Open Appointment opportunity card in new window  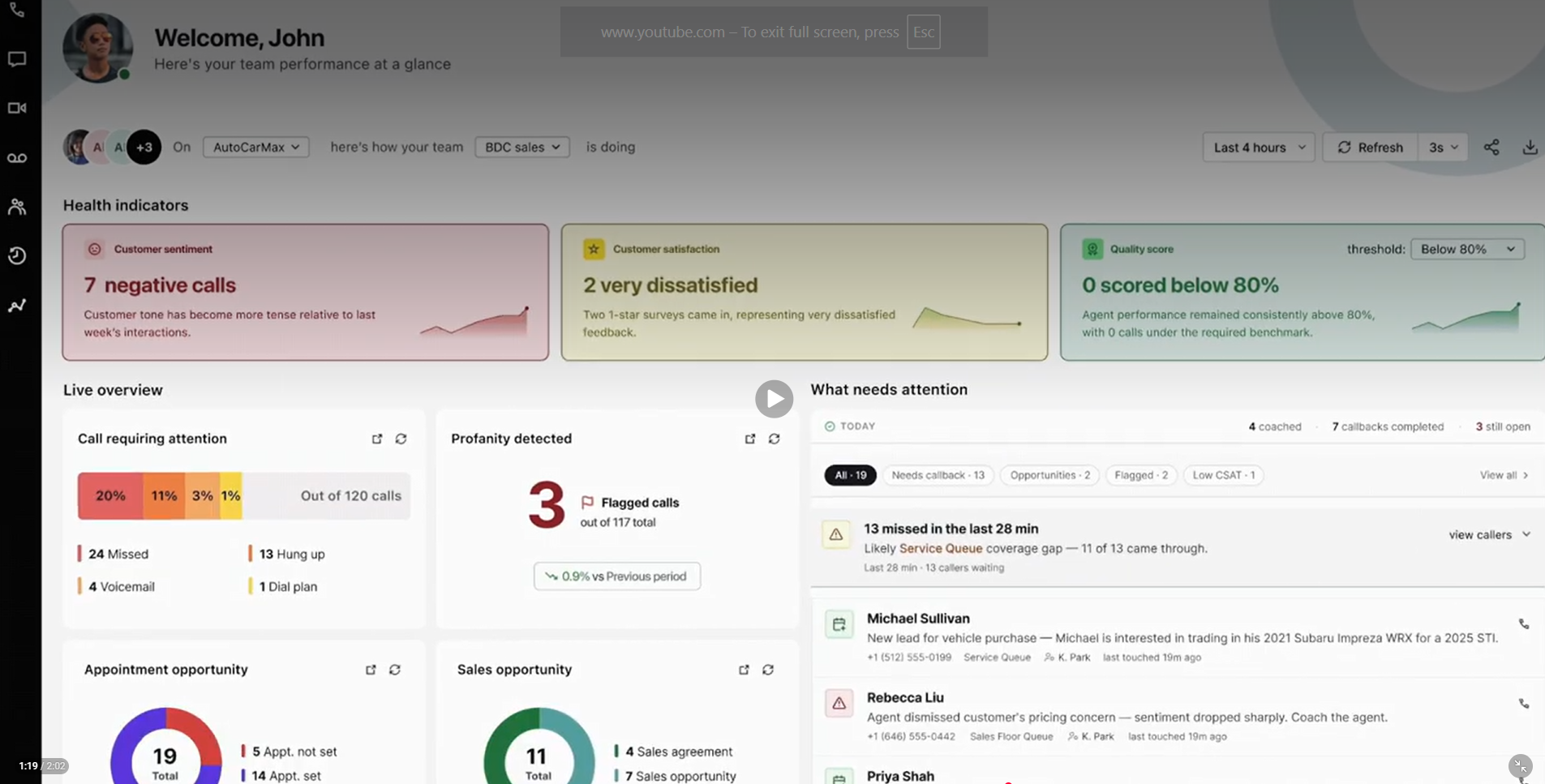coord(371,670)
